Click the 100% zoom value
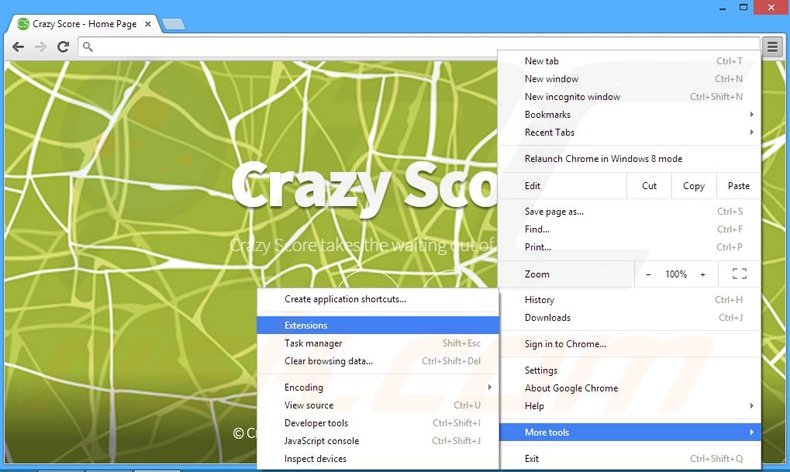This screenshot has height=472, width=790. pyautogui.click(x=676, y=274)
